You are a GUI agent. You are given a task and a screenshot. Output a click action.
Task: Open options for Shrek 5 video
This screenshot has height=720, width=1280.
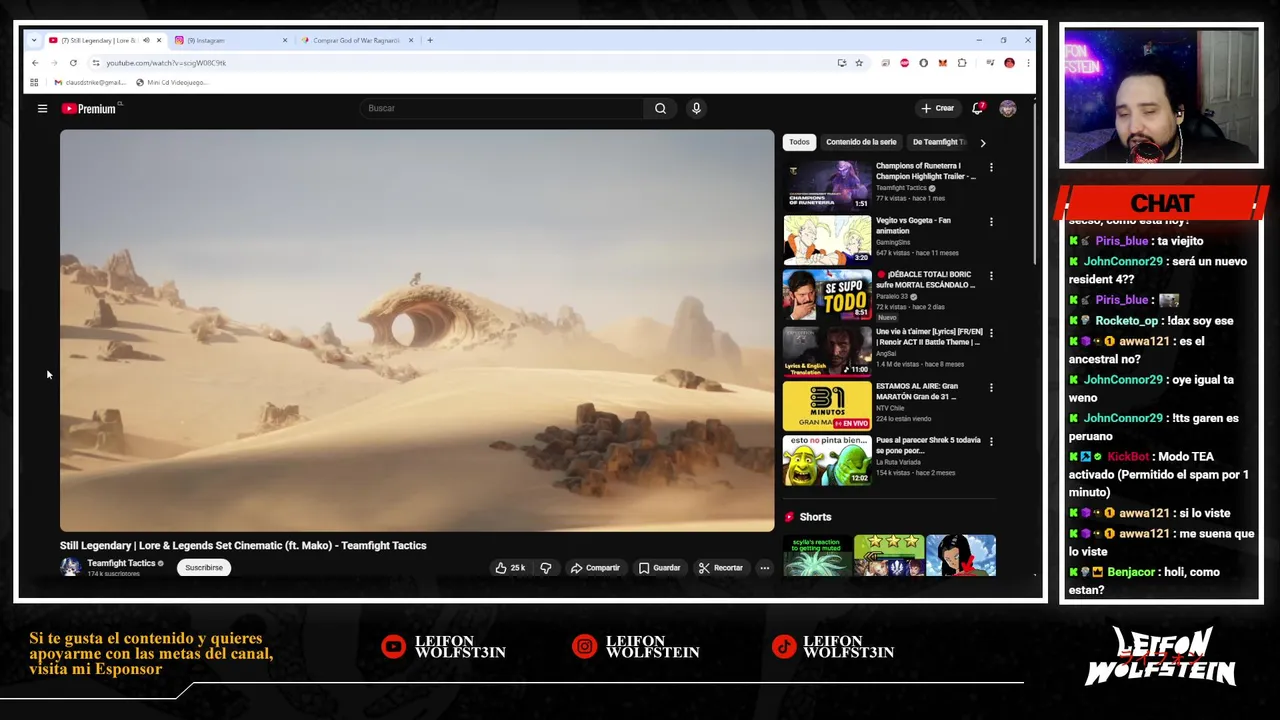(x=991, y=441)
